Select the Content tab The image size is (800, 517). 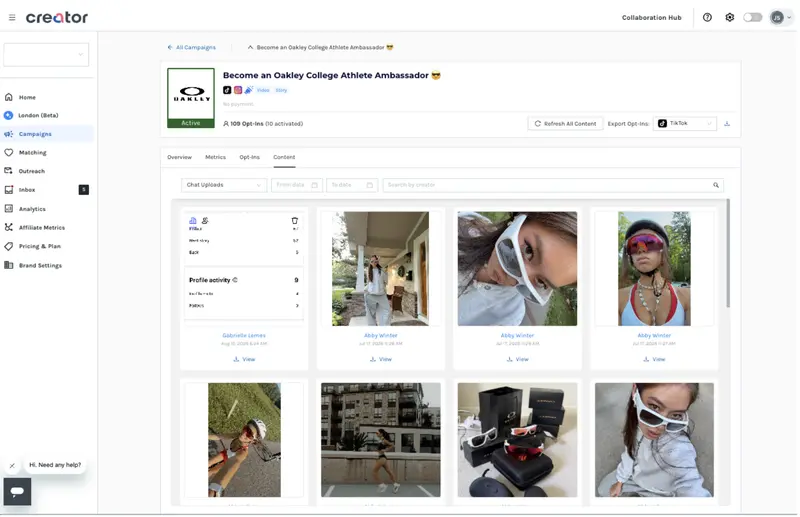click(284, 157)
